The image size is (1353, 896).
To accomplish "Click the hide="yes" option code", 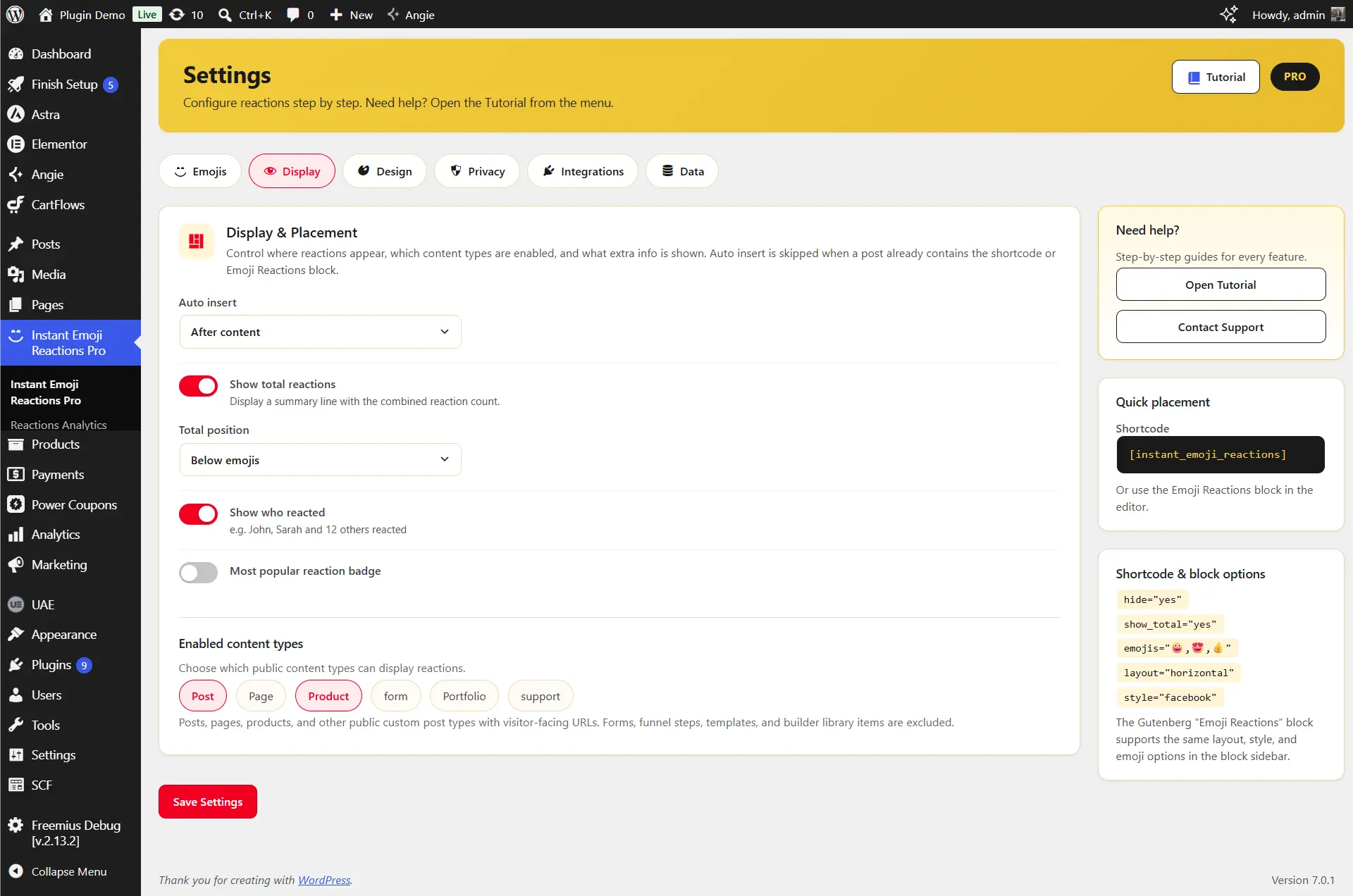I will [x=1152, y=599].
